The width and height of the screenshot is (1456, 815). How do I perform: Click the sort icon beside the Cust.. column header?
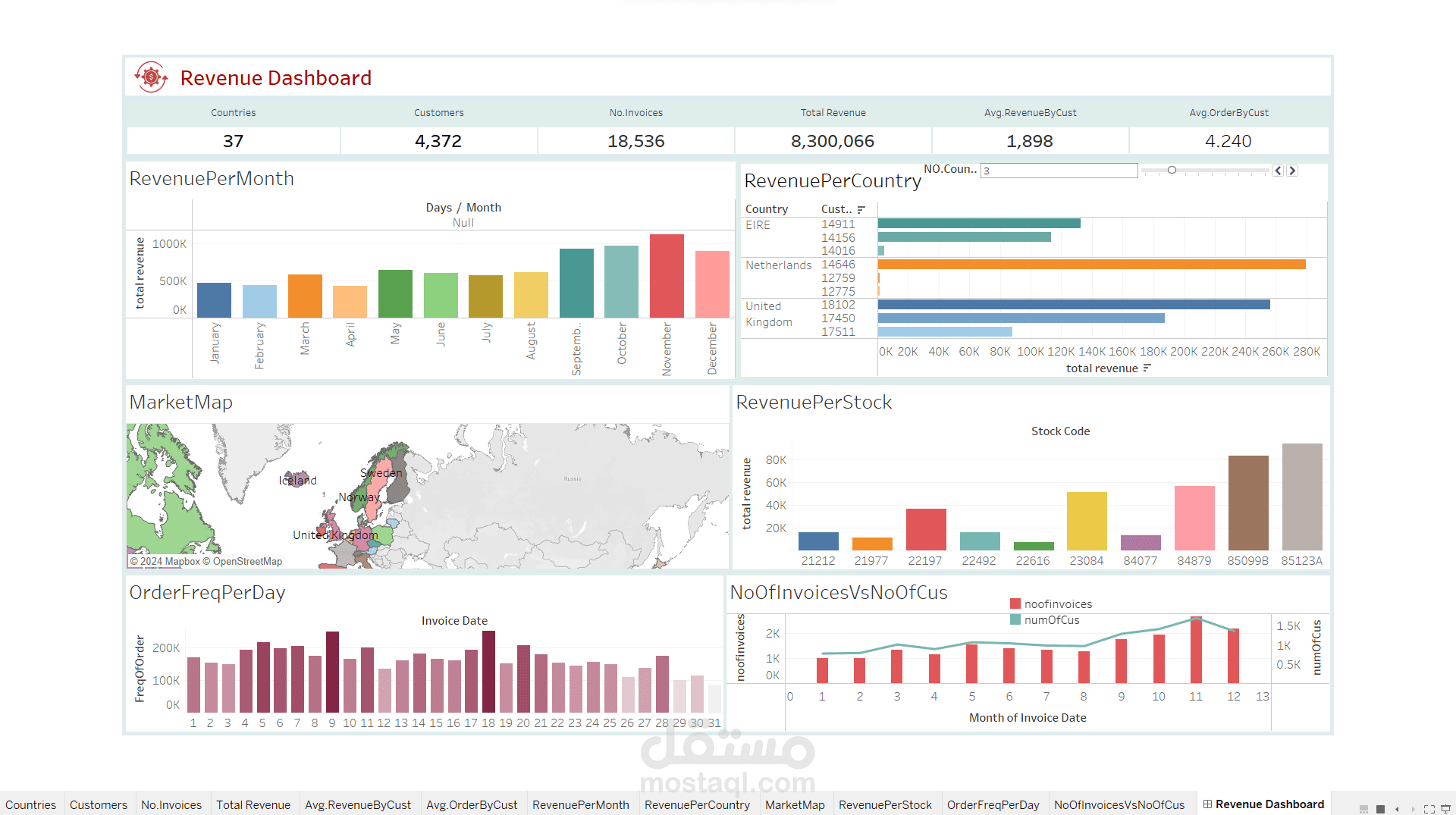(861, 208)
